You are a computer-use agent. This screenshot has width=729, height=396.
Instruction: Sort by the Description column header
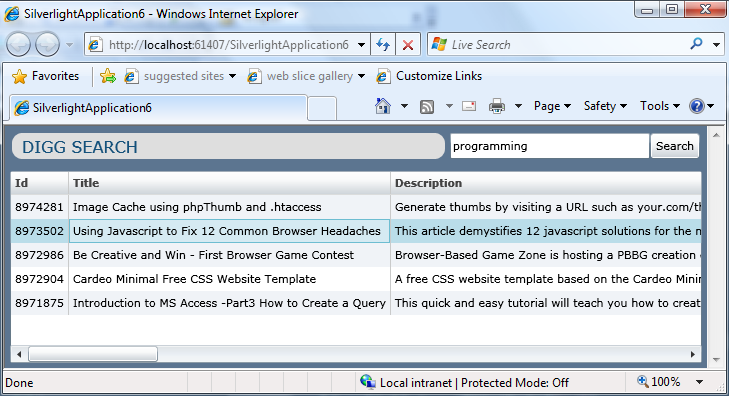pos(546,183)
